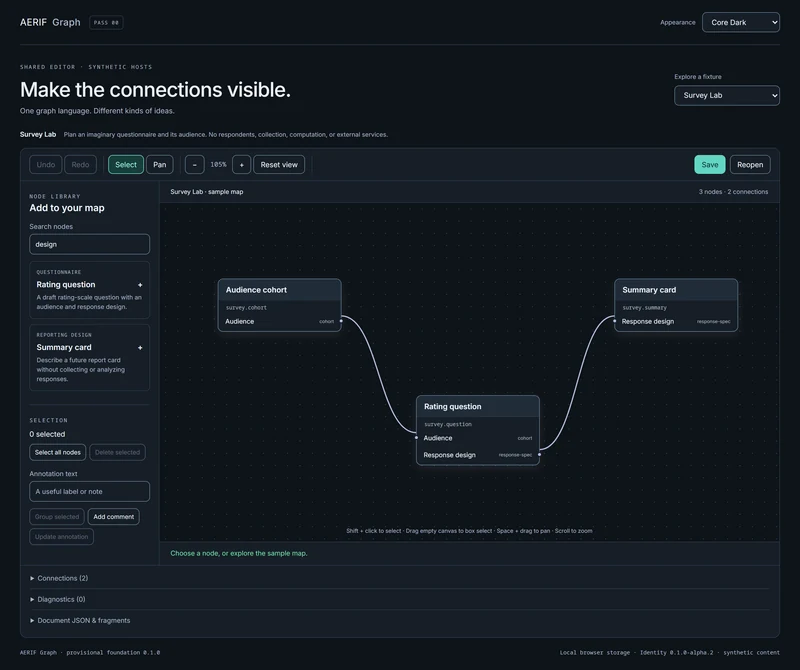Focus the Annotation text field
This screenshot has height=670, width=800.
[x=89, y=491]
